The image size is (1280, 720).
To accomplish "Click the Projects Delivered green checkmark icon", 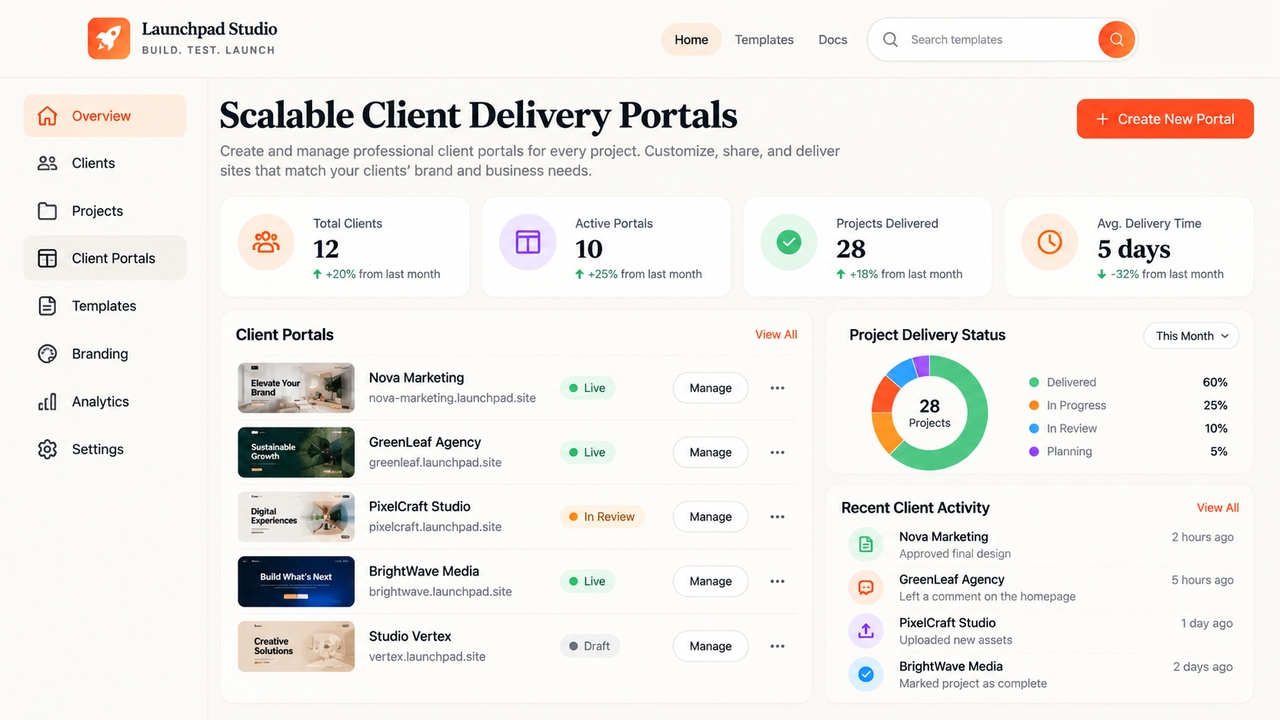I will 789,242.
